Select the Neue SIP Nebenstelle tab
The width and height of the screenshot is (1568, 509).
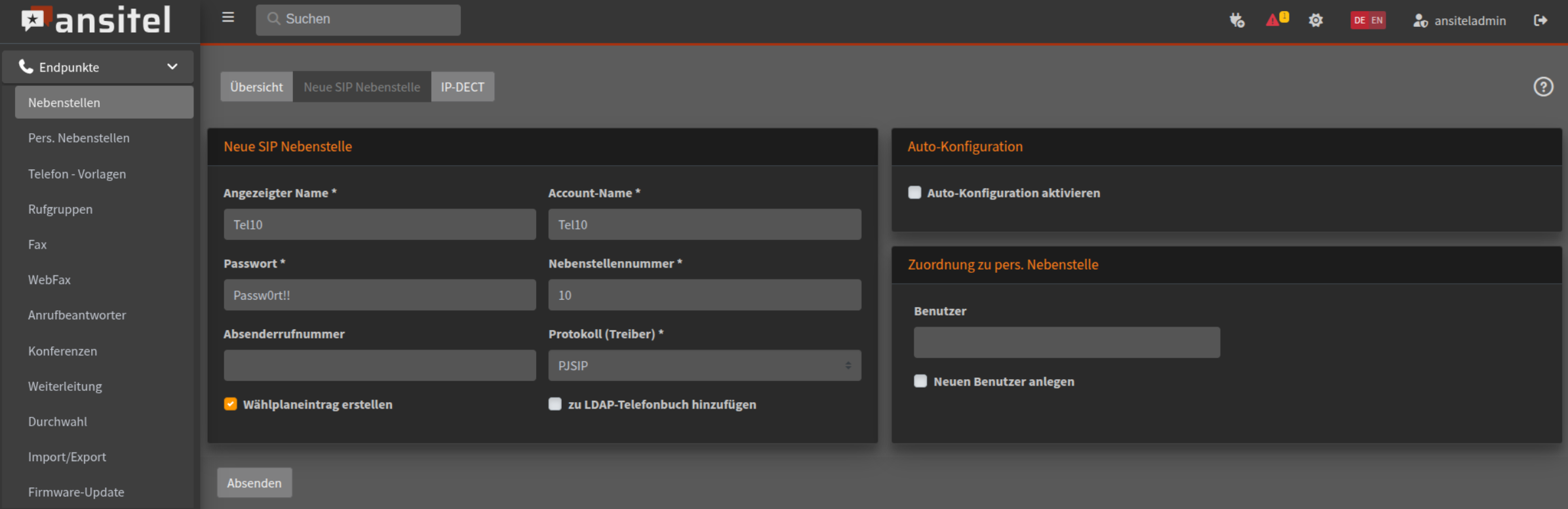362,87
